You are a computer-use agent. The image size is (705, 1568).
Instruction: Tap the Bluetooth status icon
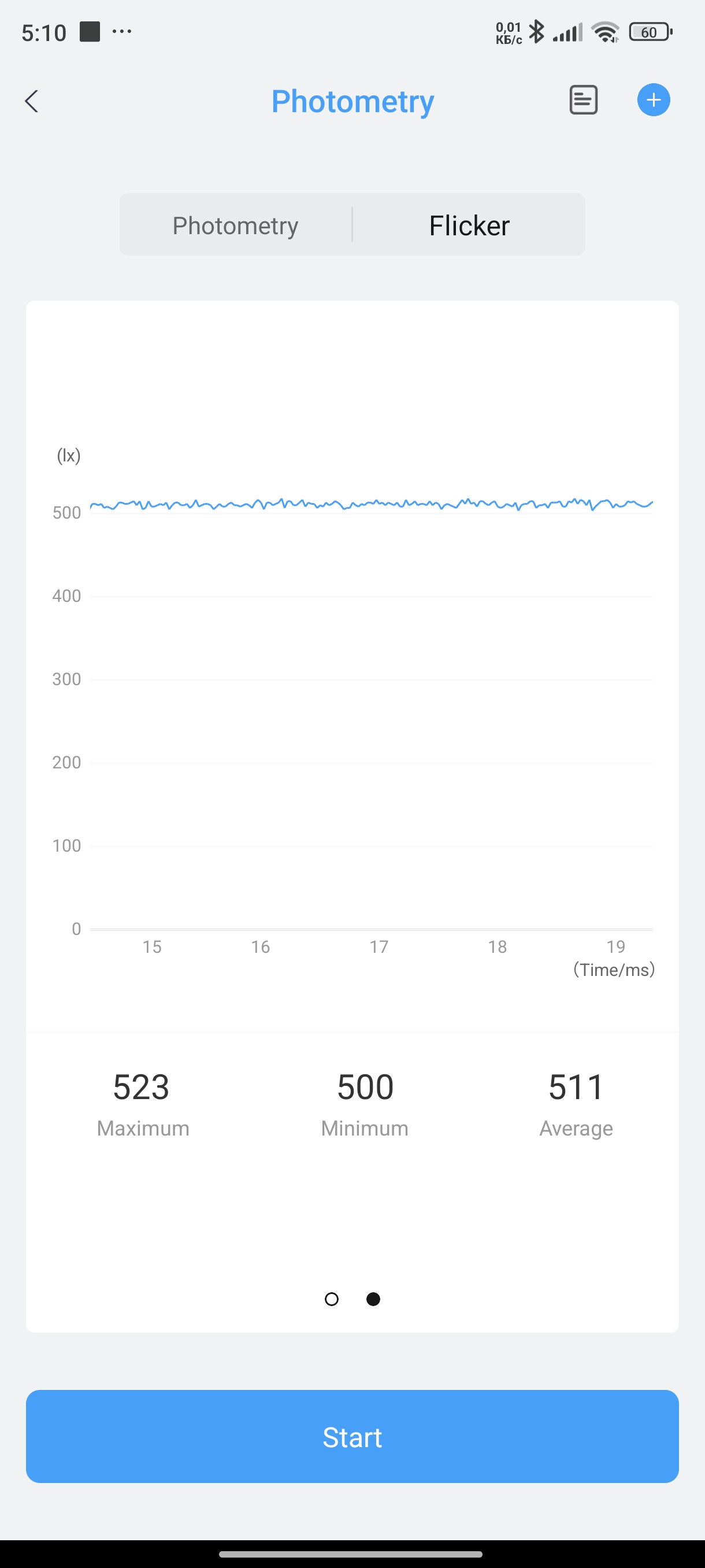(x=536, y=32)
